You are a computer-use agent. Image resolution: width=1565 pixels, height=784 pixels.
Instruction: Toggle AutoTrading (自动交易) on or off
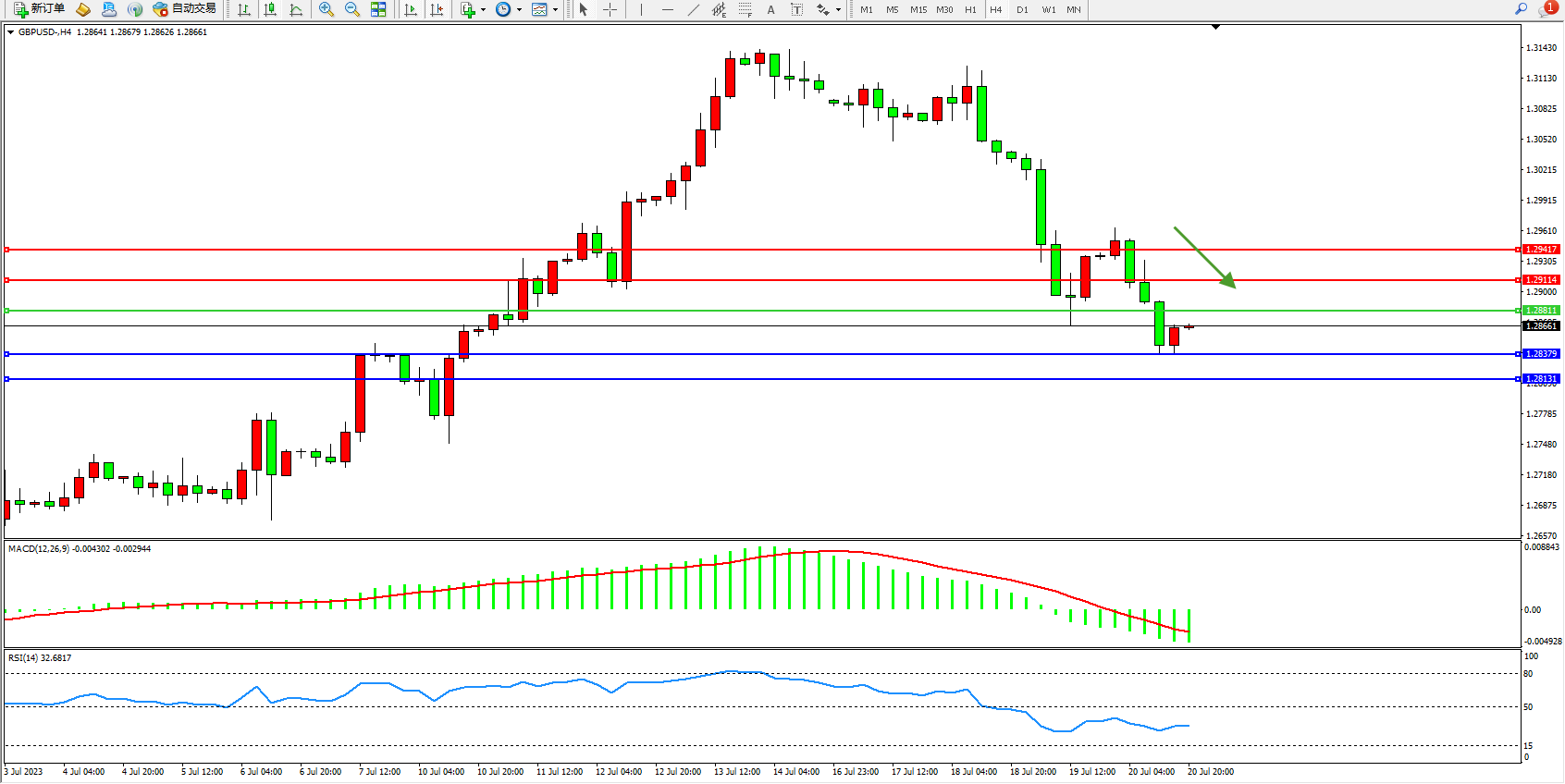click(x=184, y=9)
